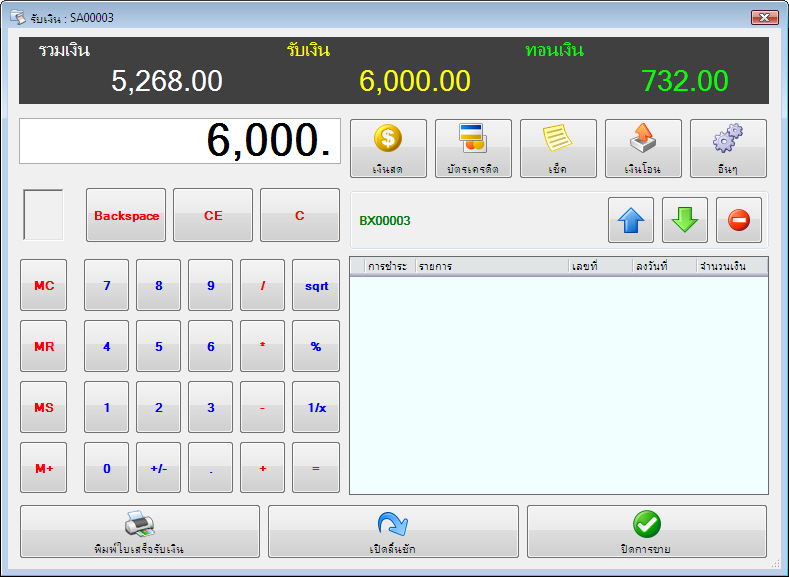Click change amount 732.00
The height and width of the screenshot is (577, 789).
pyautogui.click(x=685, y=81)
